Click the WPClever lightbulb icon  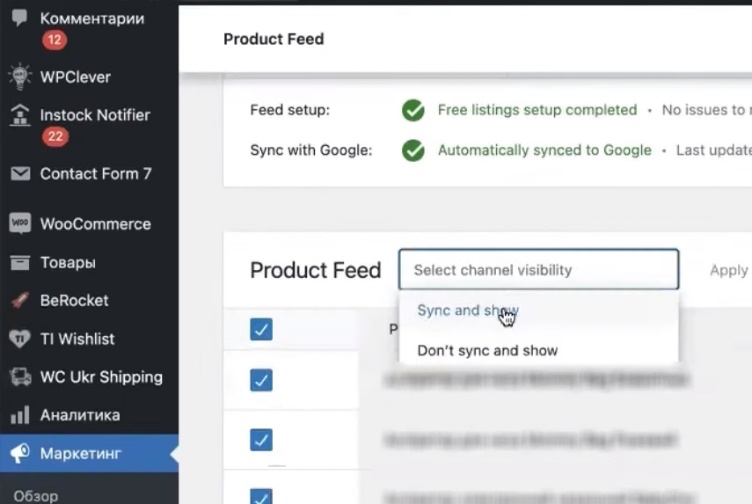point(19,77)
